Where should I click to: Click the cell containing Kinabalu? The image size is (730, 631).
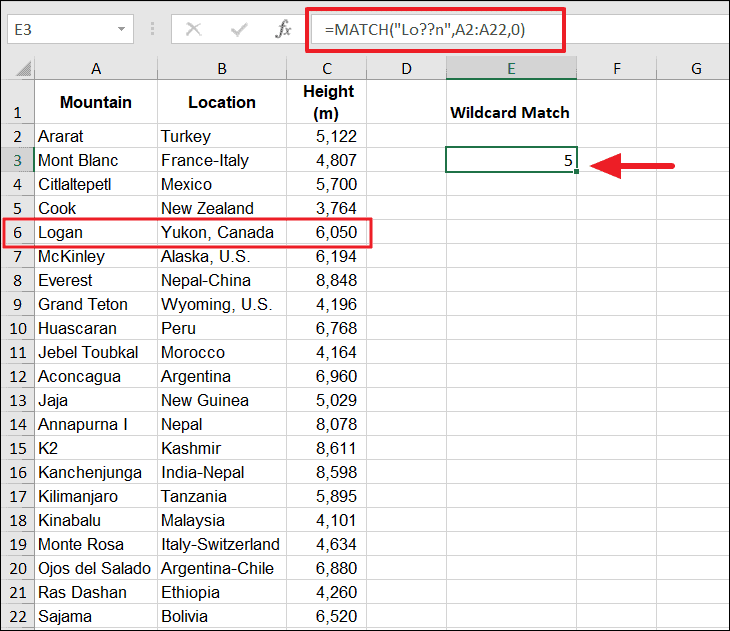(96, 520)
